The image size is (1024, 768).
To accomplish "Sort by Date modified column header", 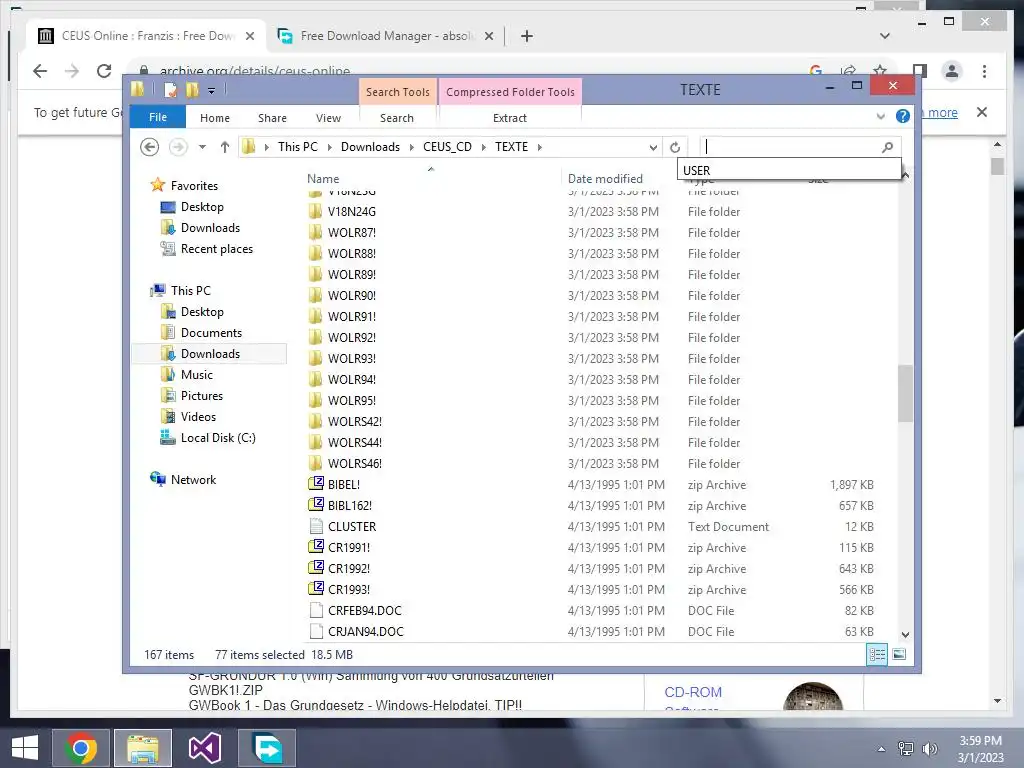I will [x=605, y=179].
